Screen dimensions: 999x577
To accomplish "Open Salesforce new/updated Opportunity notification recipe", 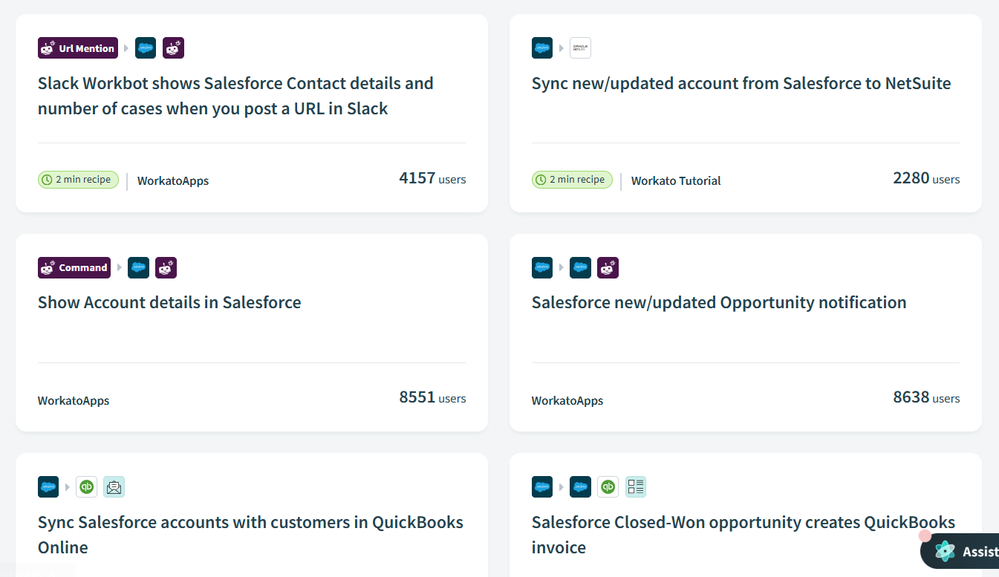I will pos(719,303).
